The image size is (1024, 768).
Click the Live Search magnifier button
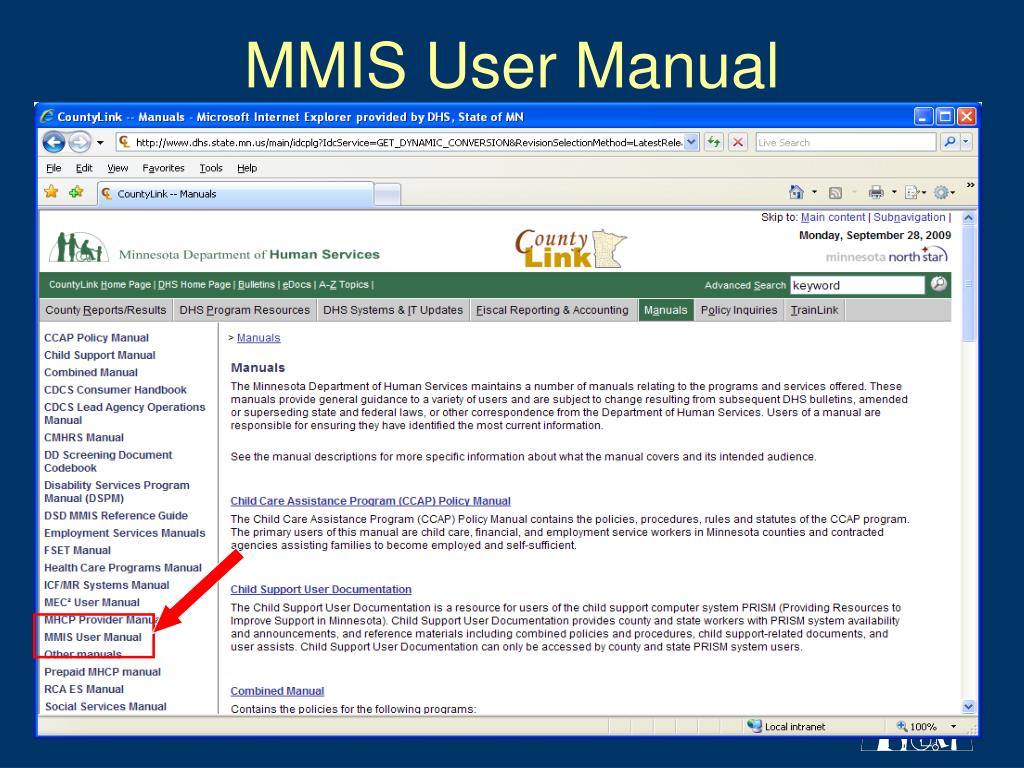[950, 142]
